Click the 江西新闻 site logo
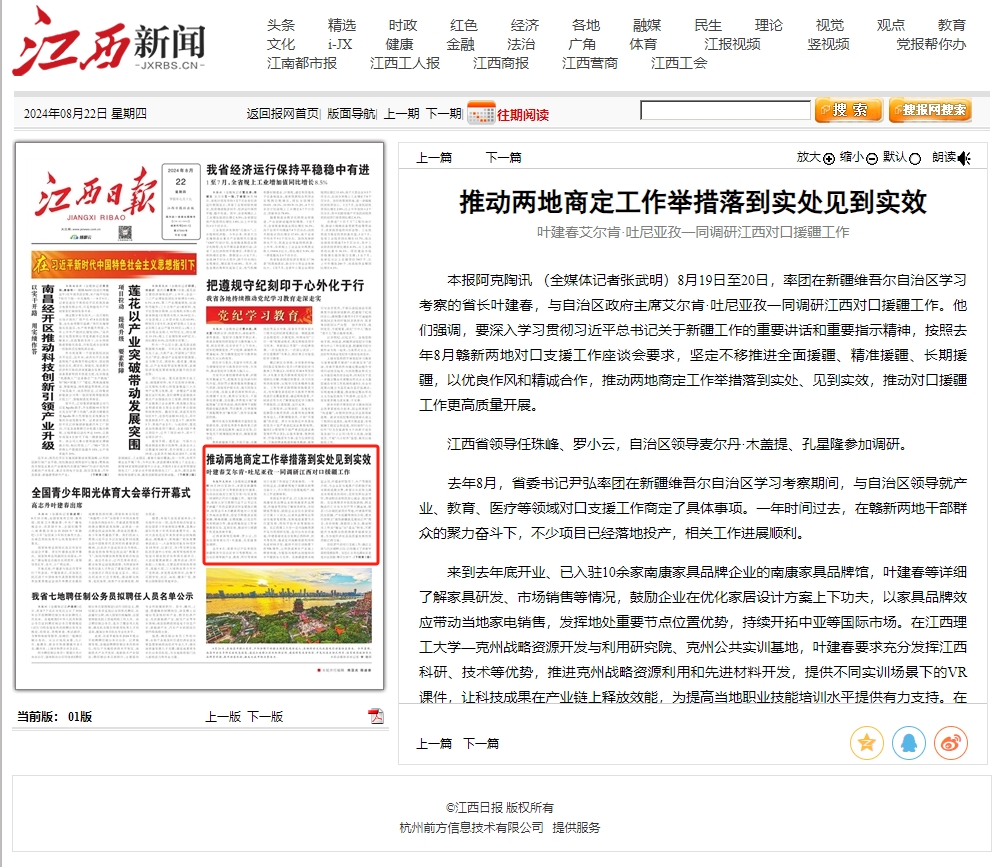 tap(109, 42)
